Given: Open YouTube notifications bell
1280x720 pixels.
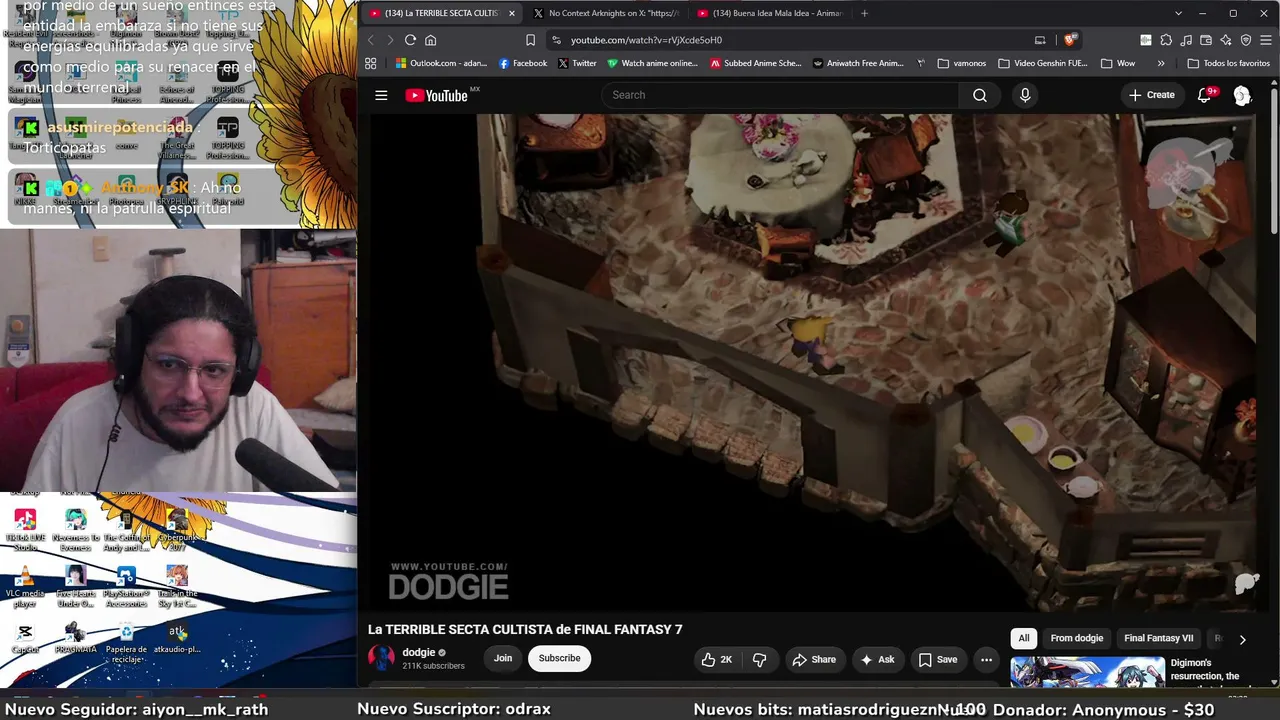Looking at the screenshot, I should tap(1206, 95).
